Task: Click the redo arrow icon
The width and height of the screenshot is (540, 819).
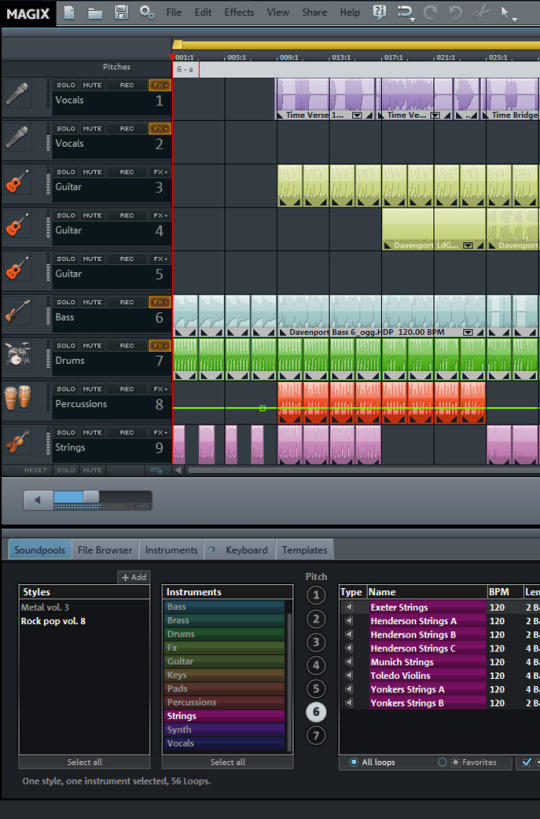Action: click(430, 12)
